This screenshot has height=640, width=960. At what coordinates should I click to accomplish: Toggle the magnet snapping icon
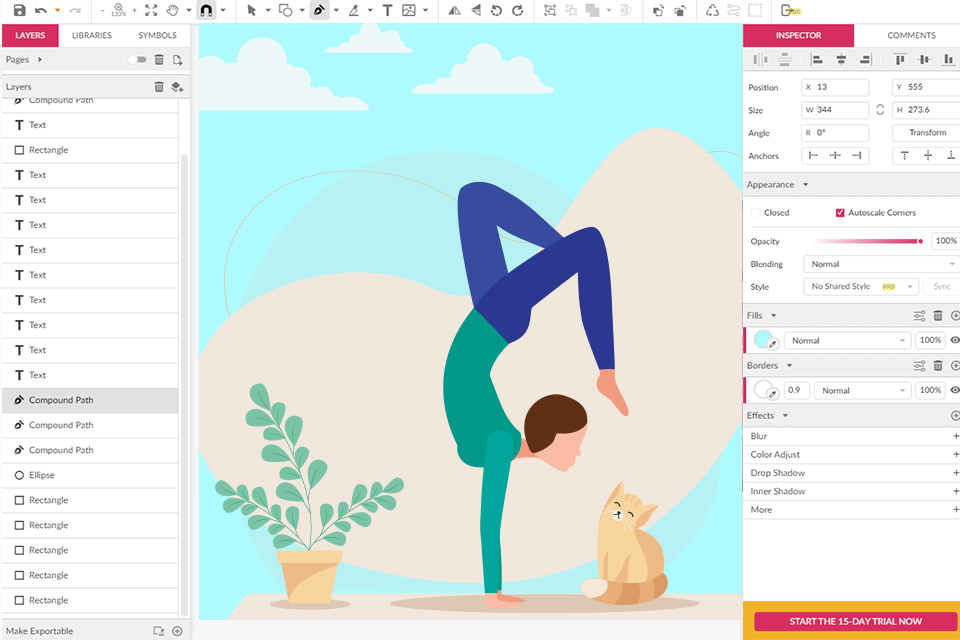(205, 10)
